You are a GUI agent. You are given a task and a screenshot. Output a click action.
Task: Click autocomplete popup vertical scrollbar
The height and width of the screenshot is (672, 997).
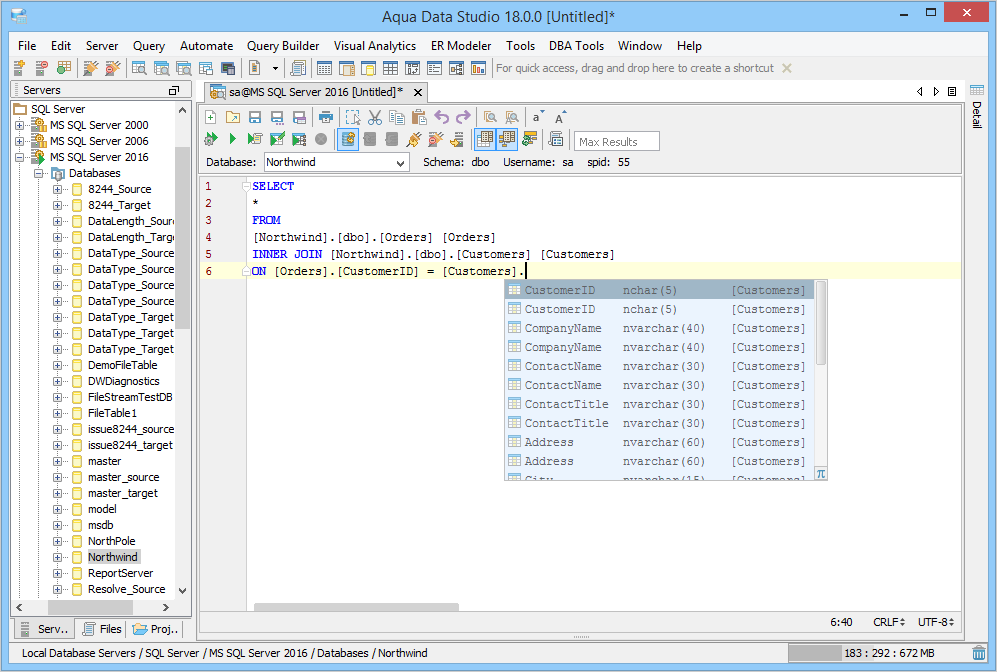[821, 323]
